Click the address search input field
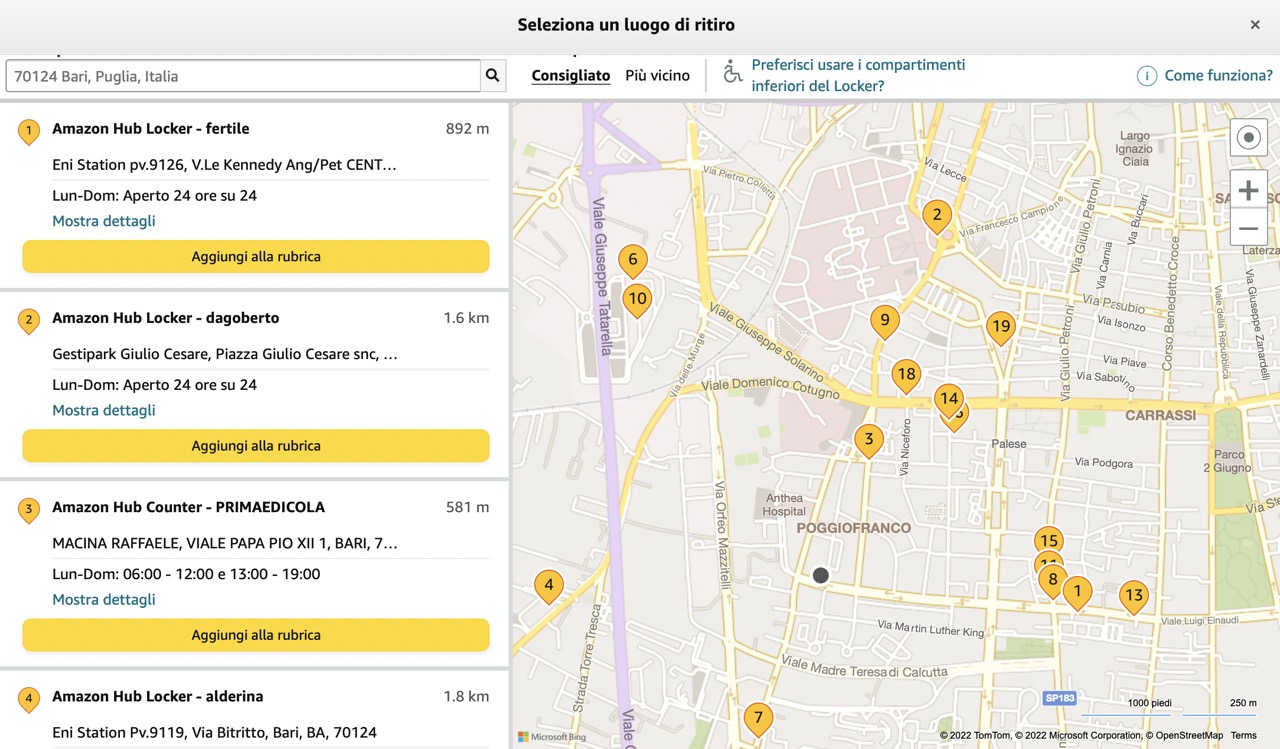Screen dimensions: 1280x749 pyautogui.click(x=240, y=75)
